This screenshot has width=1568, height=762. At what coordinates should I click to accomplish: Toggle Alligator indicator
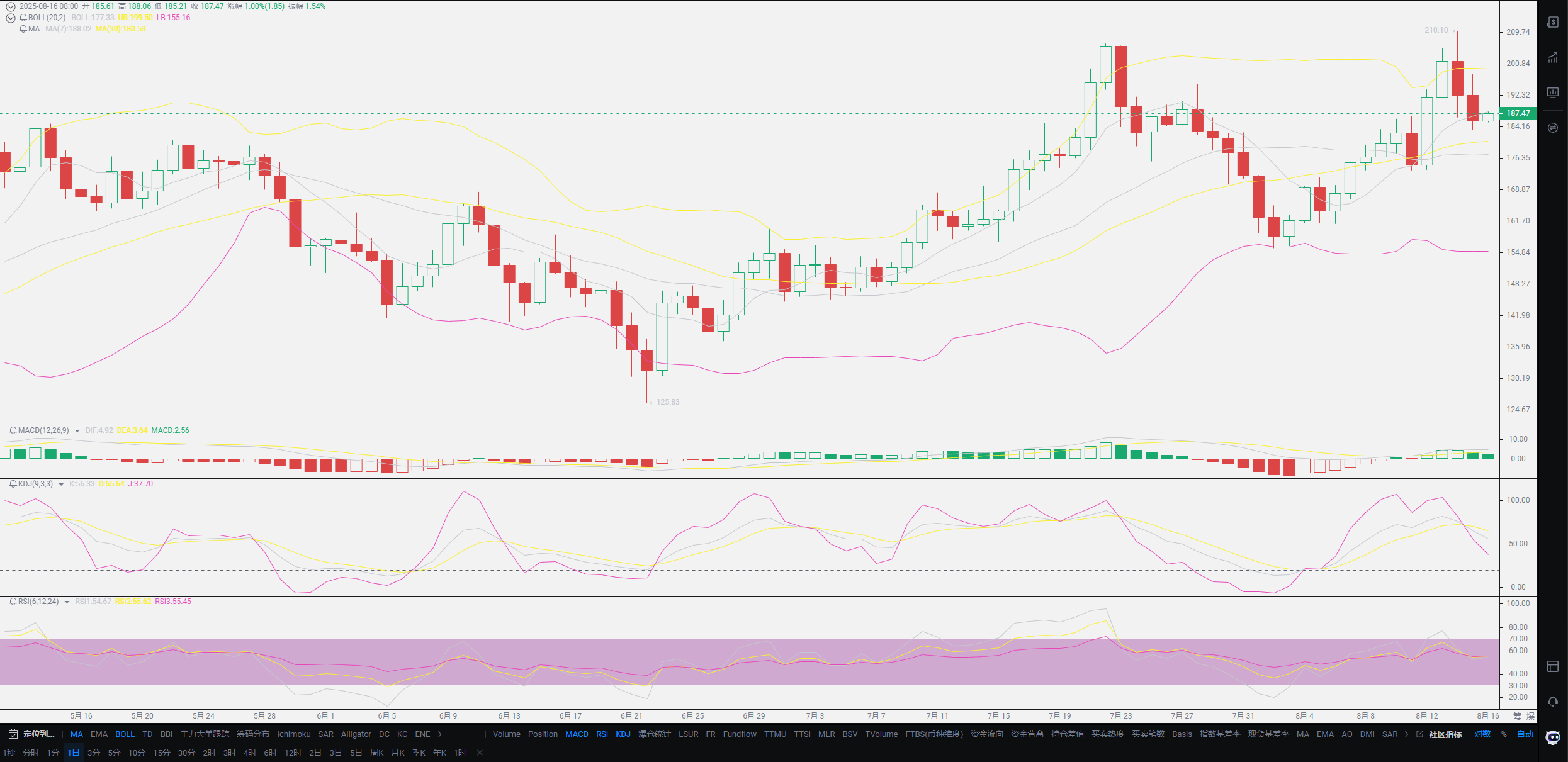point(356,734)
